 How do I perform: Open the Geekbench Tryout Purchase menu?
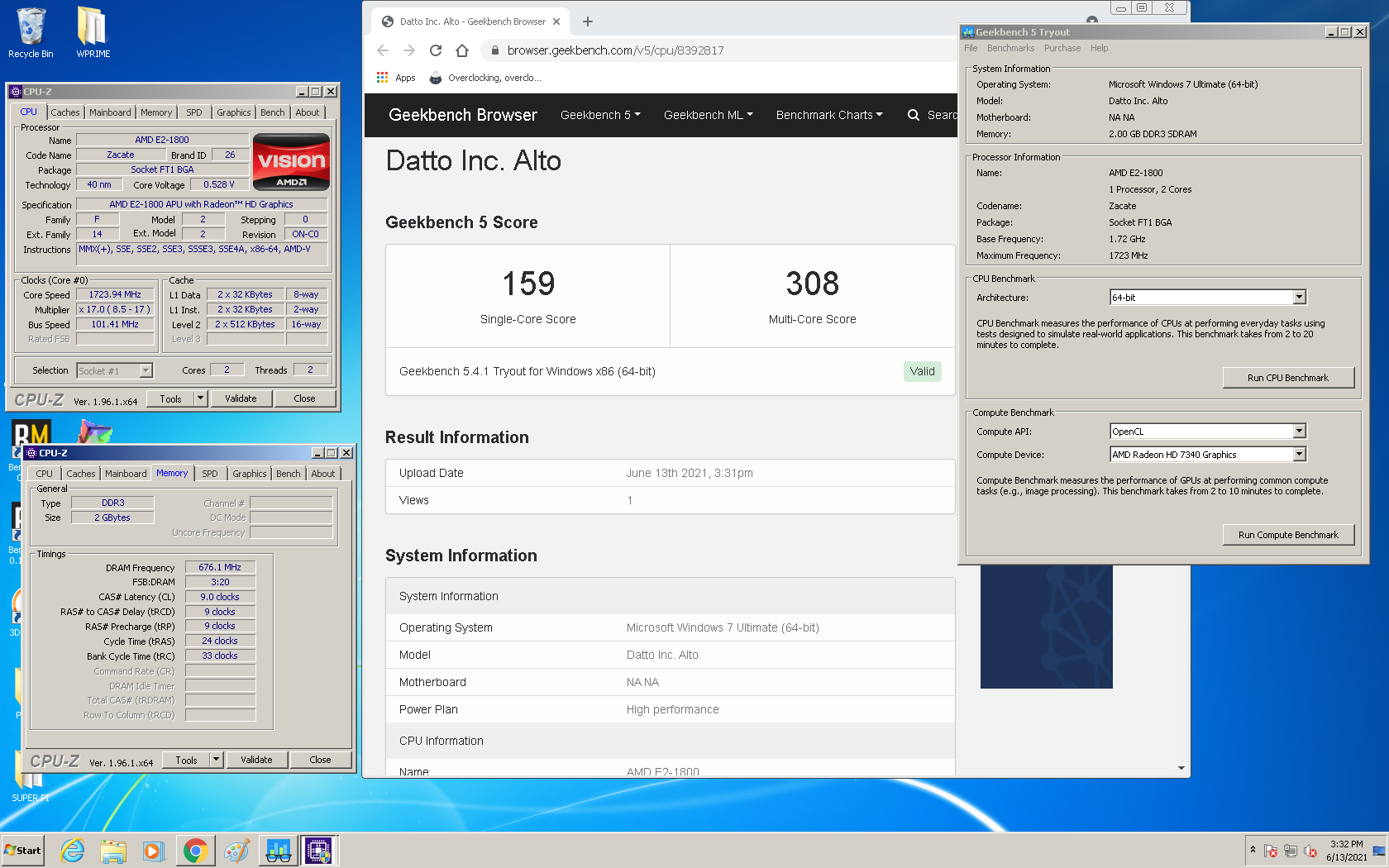(1062, 48)
